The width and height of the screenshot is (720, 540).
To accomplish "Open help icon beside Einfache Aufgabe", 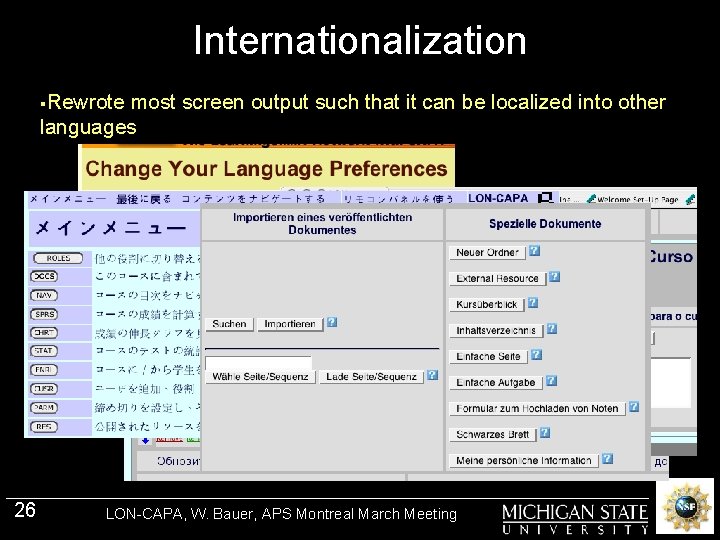I will 551,381.
